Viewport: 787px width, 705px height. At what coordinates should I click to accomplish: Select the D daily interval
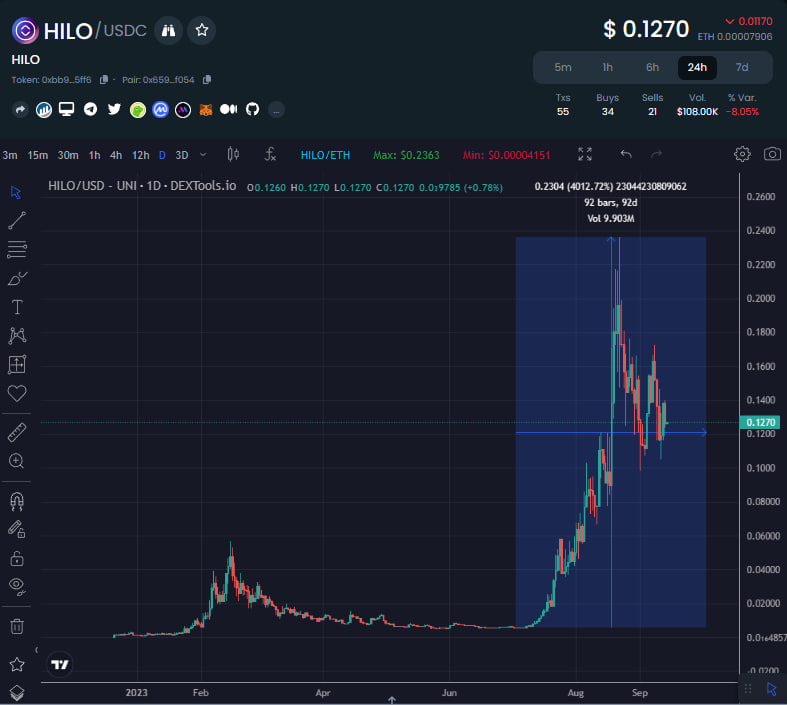point(162,155)
